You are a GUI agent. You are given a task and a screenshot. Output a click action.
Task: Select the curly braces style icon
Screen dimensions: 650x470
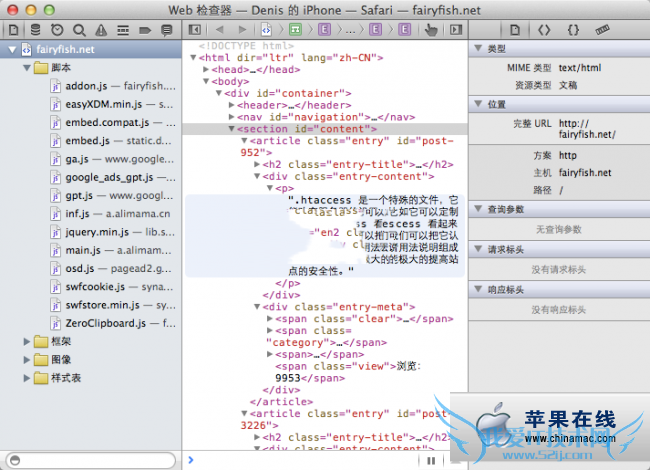click(573, 30)
